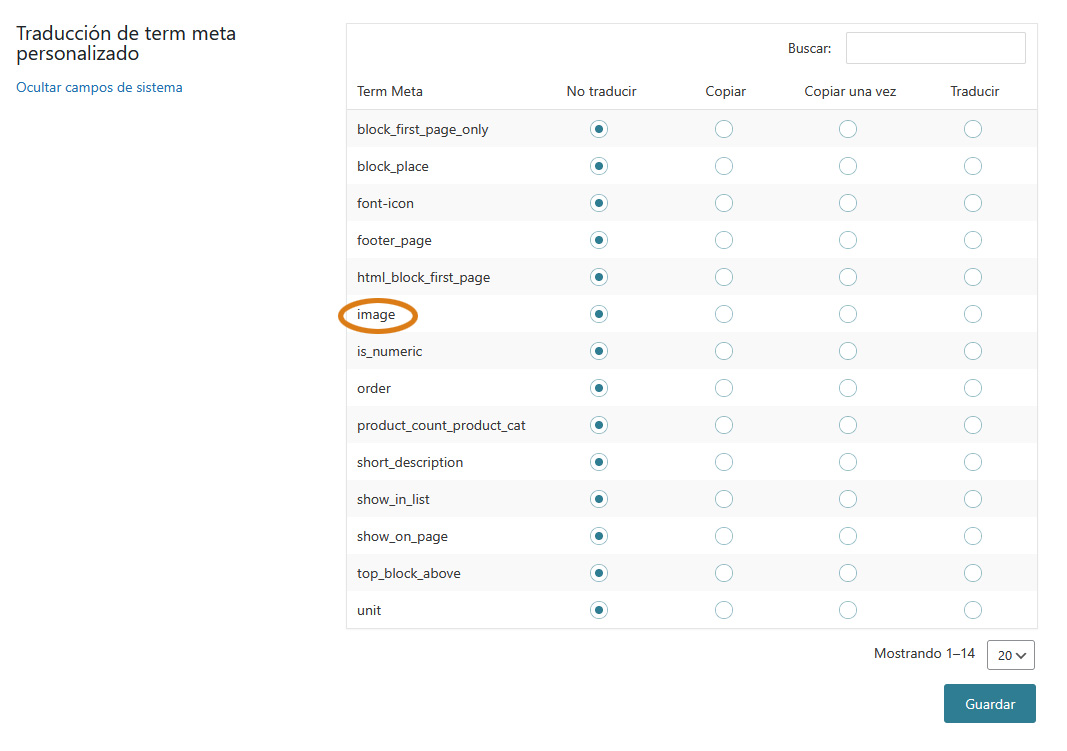Viewport: 1067px width, 751px height.
Task: Set block_place to Traducir
Action: click(973, 166)
